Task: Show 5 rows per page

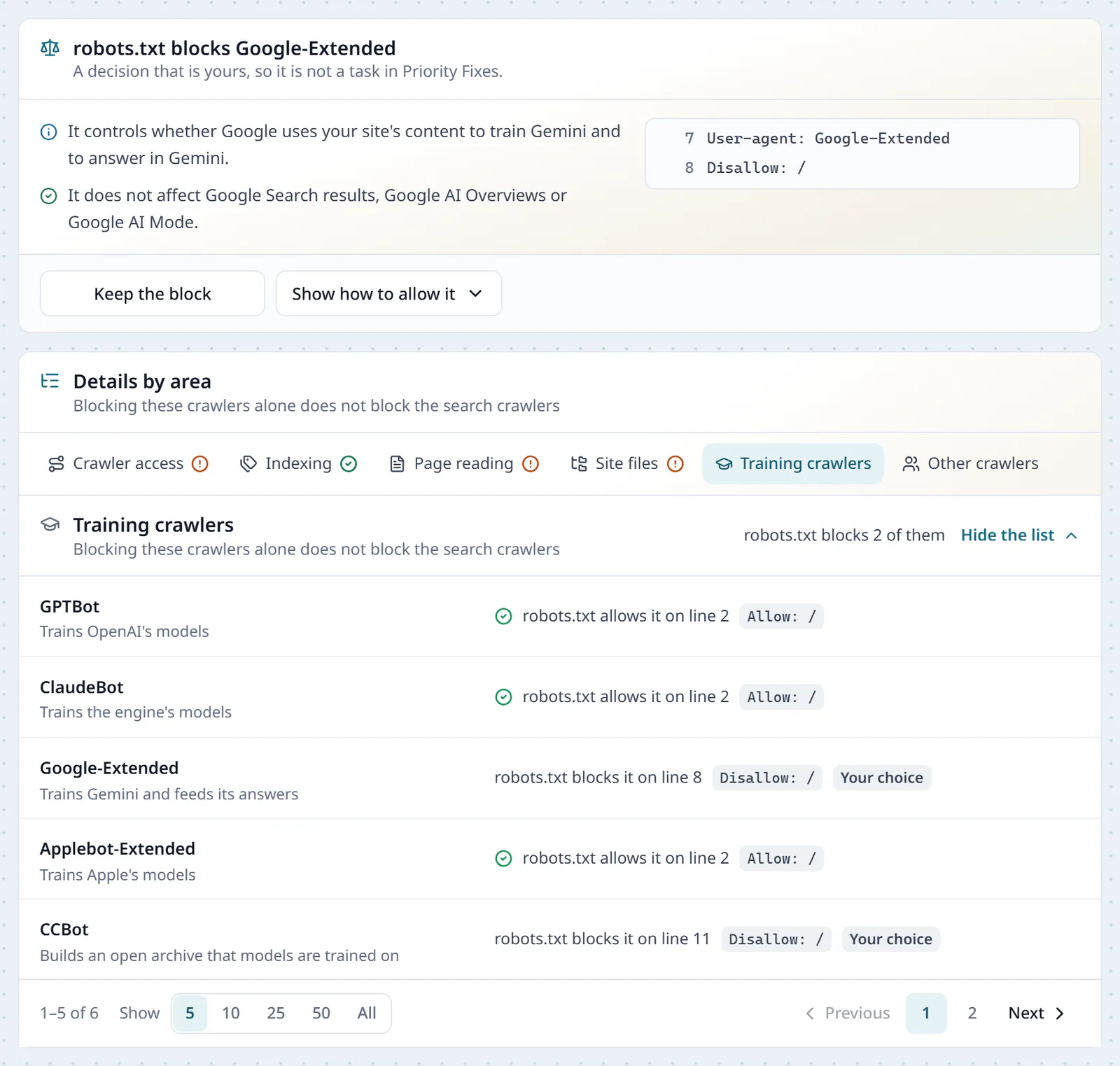Action: point(190,1014)
